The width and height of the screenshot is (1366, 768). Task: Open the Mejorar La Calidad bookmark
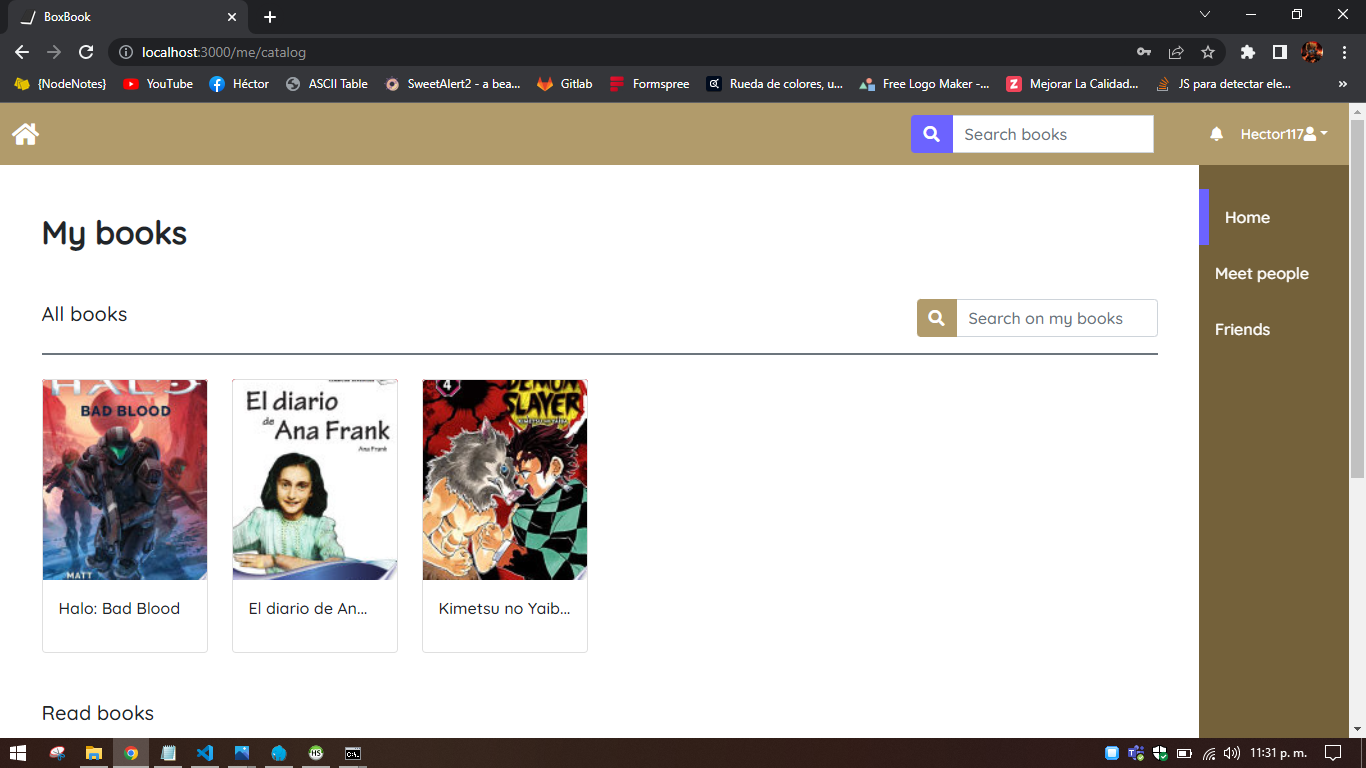coord(1073,84)
